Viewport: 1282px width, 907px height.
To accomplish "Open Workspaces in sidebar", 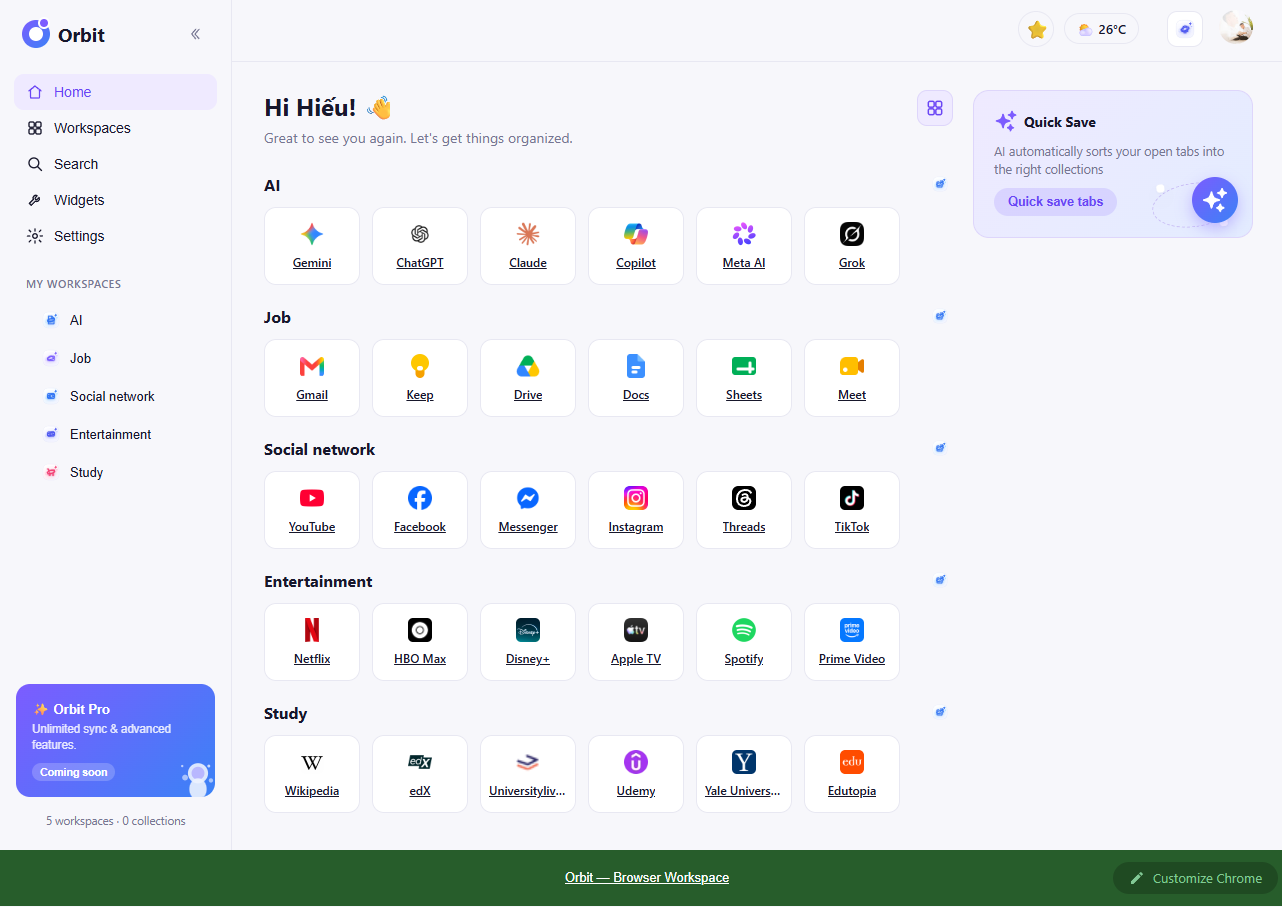I will [x=115, y=128].
